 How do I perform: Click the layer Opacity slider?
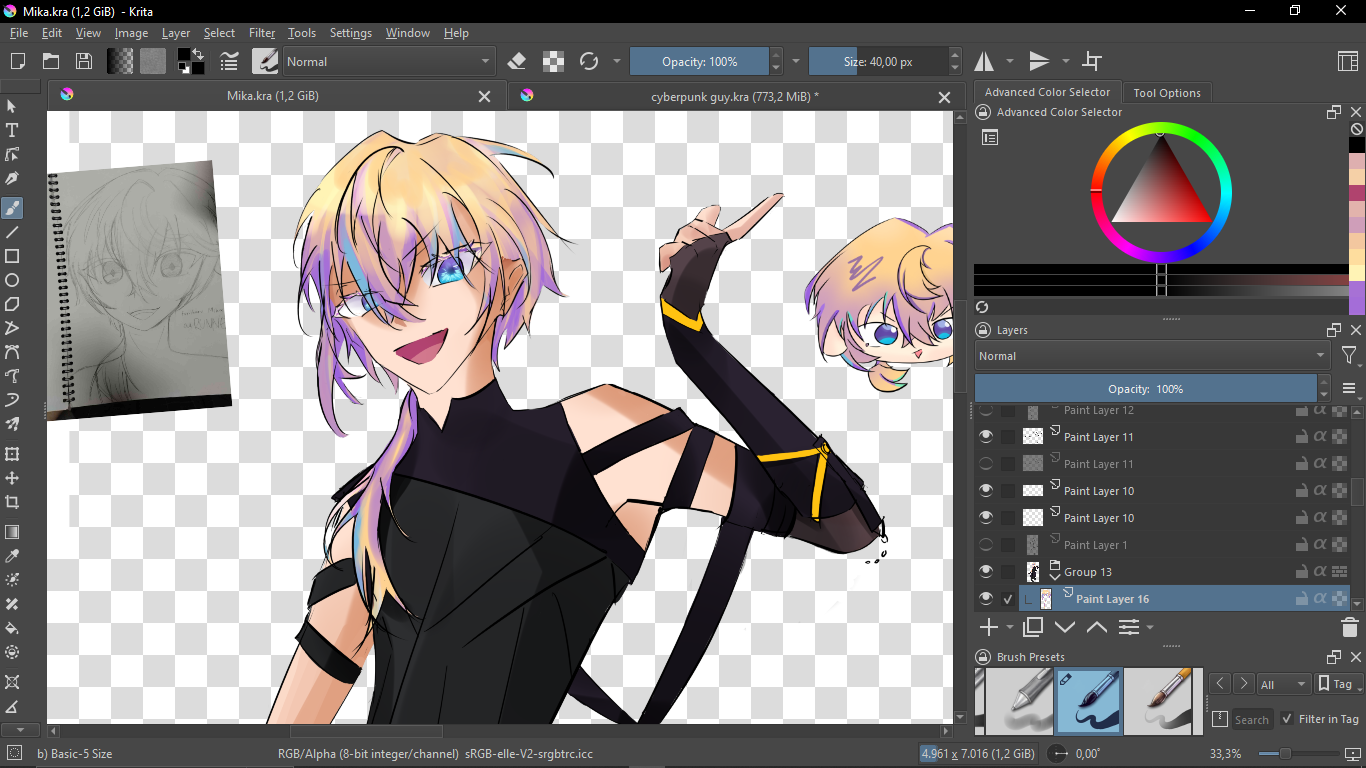[x=1145, y=389]
